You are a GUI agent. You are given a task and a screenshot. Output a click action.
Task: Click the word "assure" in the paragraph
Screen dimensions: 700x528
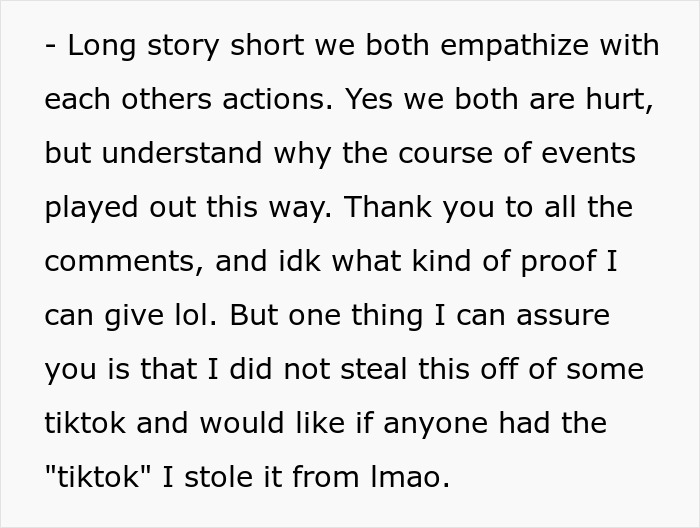coord(558,317)
